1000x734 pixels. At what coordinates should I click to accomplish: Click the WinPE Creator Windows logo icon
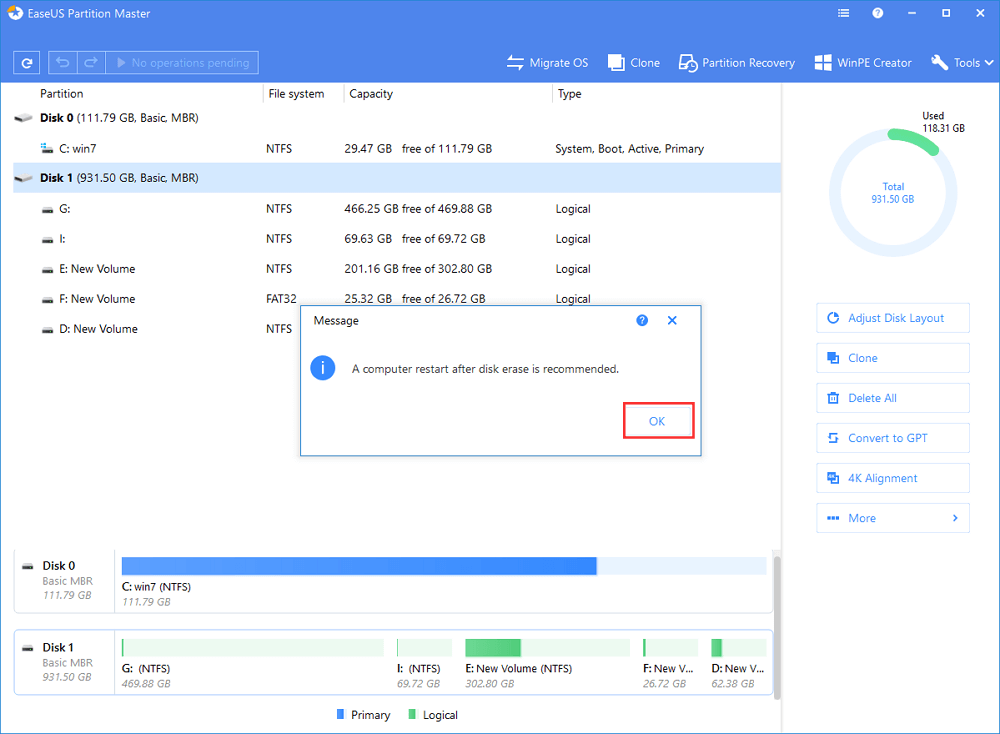click(x=823, y=62)
